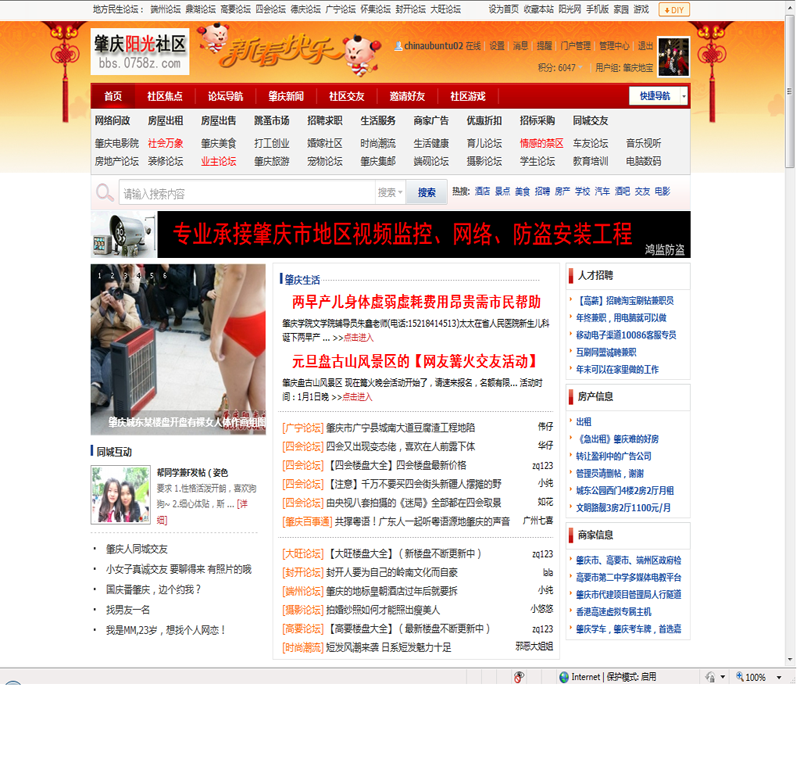Open the 管理中心 link
Viewport: 800px width, 777px height.
click(614, 46)
